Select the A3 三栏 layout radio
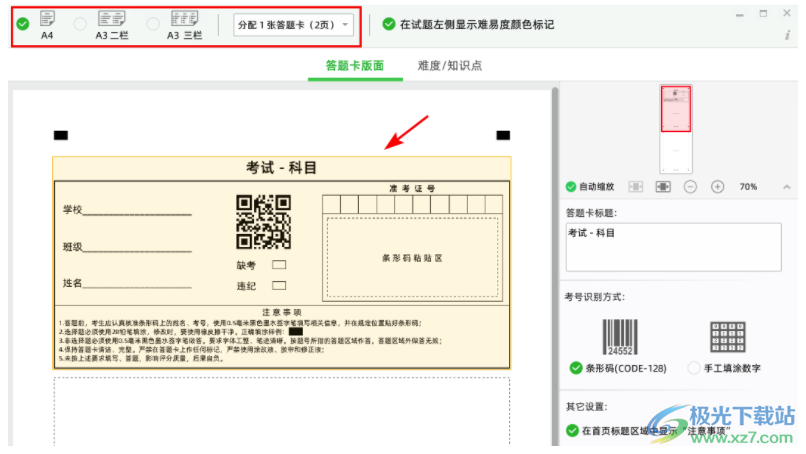Image resolution: width=806 pixels, height=454 pixels. [153, 24]
